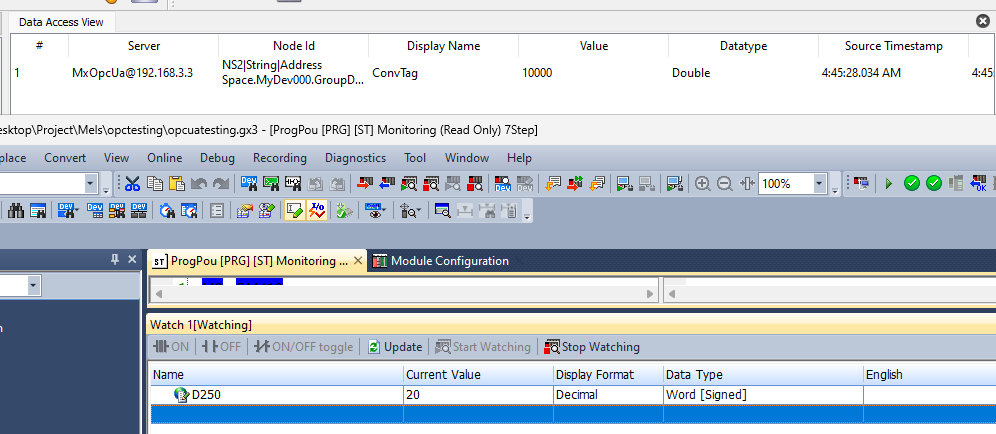This screenshot has height=434, width=996.
Task: Open Find Device (Dev binoculars) icon
Action: tap(249, 184)
